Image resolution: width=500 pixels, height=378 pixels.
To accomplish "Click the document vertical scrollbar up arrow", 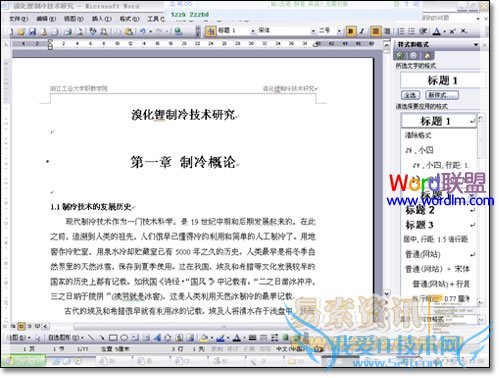I will [387, 44].
